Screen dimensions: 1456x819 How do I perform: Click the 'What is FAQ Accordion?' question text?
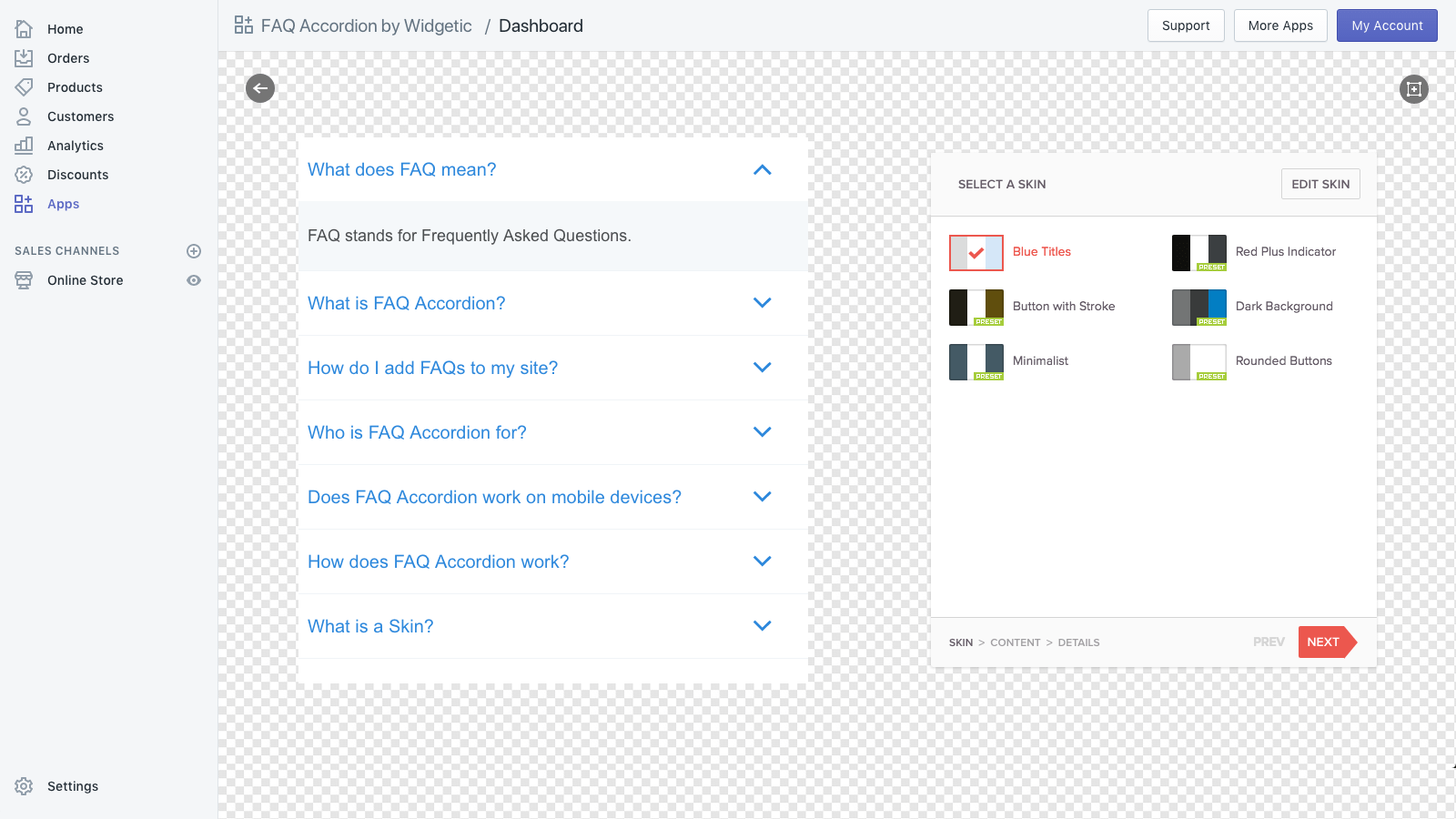(406, 303)
